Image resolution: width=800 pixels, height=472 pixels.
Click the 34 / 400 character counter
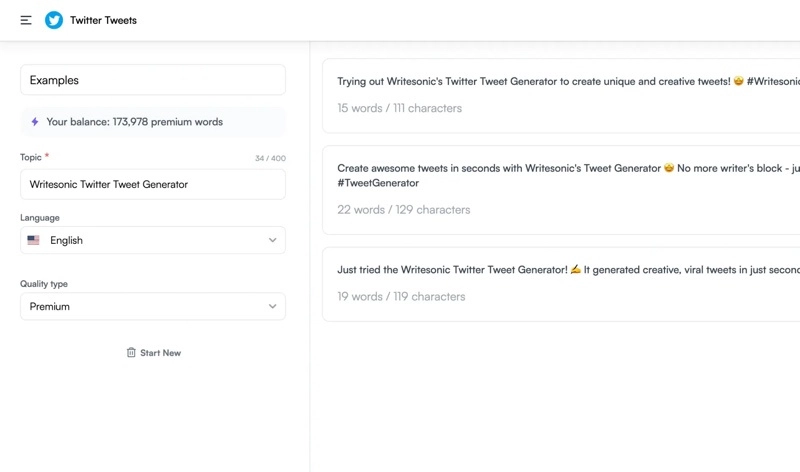[270, 158]
